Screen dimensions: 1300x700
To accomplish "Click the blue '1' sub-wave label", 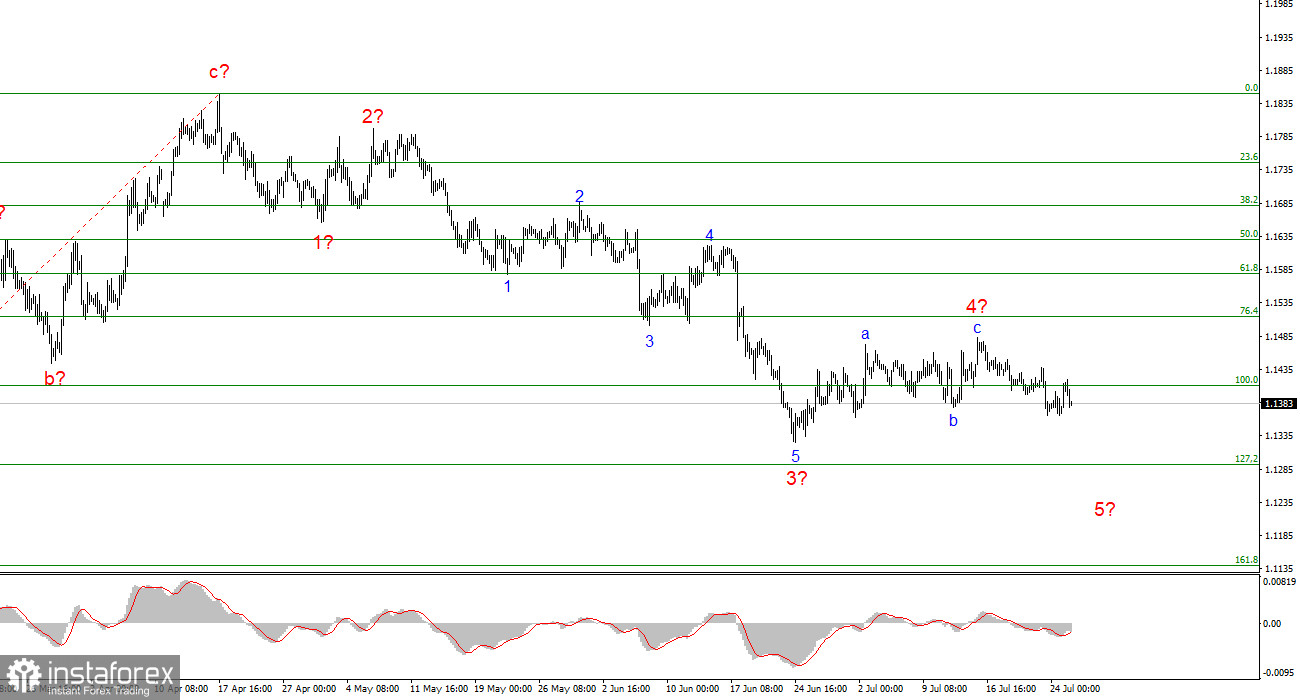I will tap(508, 287).
